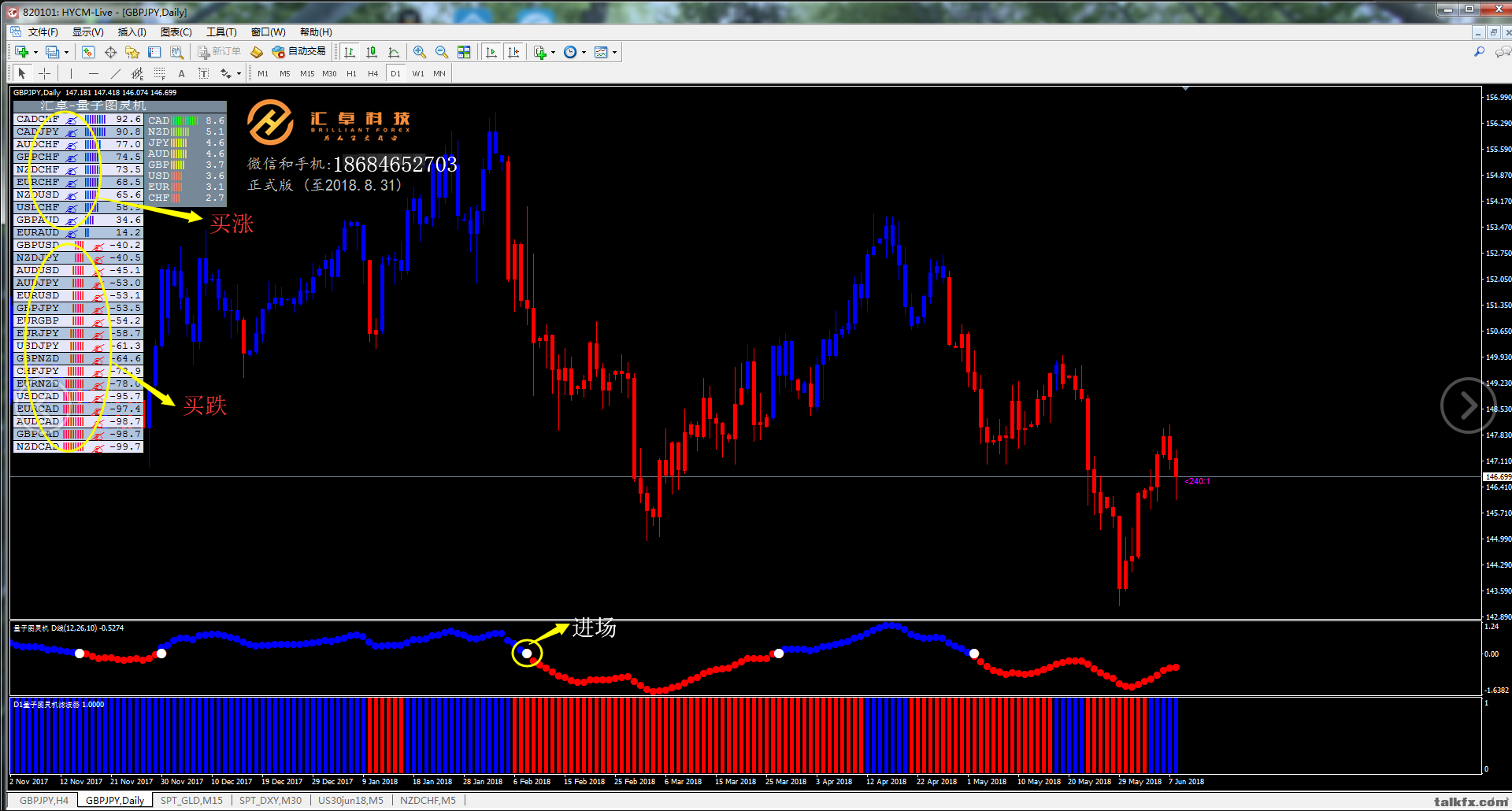Image resolution: width=1512 pixels, height=811 pixels.
Task: Open the New Chart tool
Action: (x=21, y=52)
